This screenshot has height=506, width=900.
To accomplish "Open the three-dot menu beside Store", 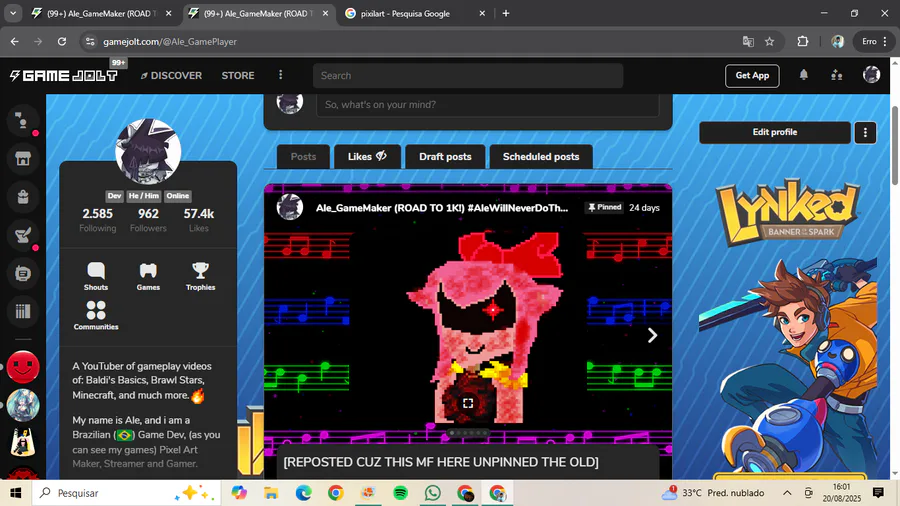I will (281, 75).
